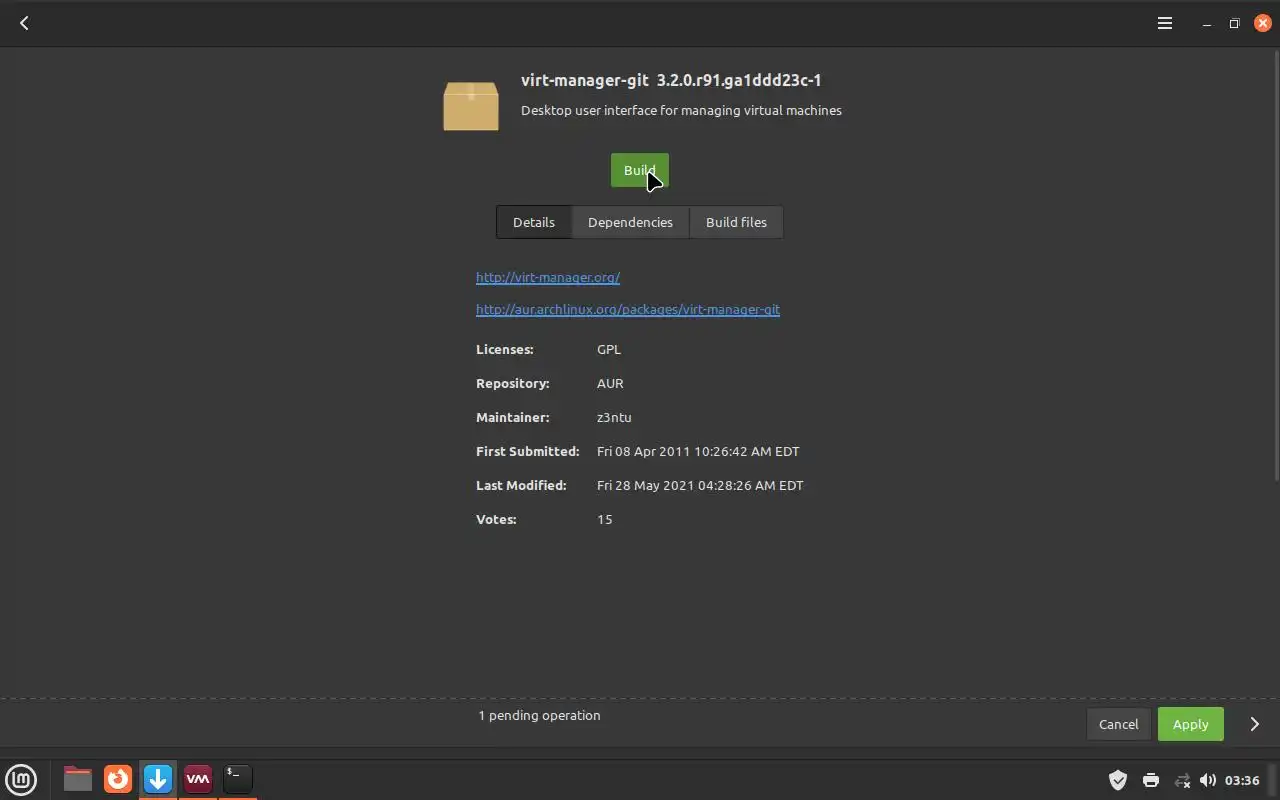Expand pending details with right chevron
The image size is (1280, 800).
click(1255, 724)
